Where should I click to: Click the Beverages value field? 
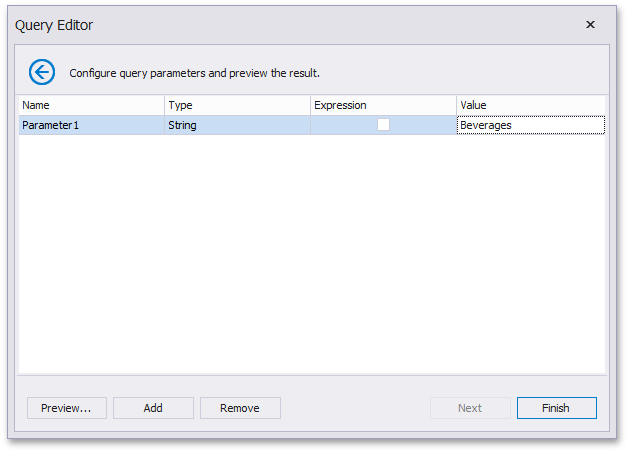pos(530,125)
